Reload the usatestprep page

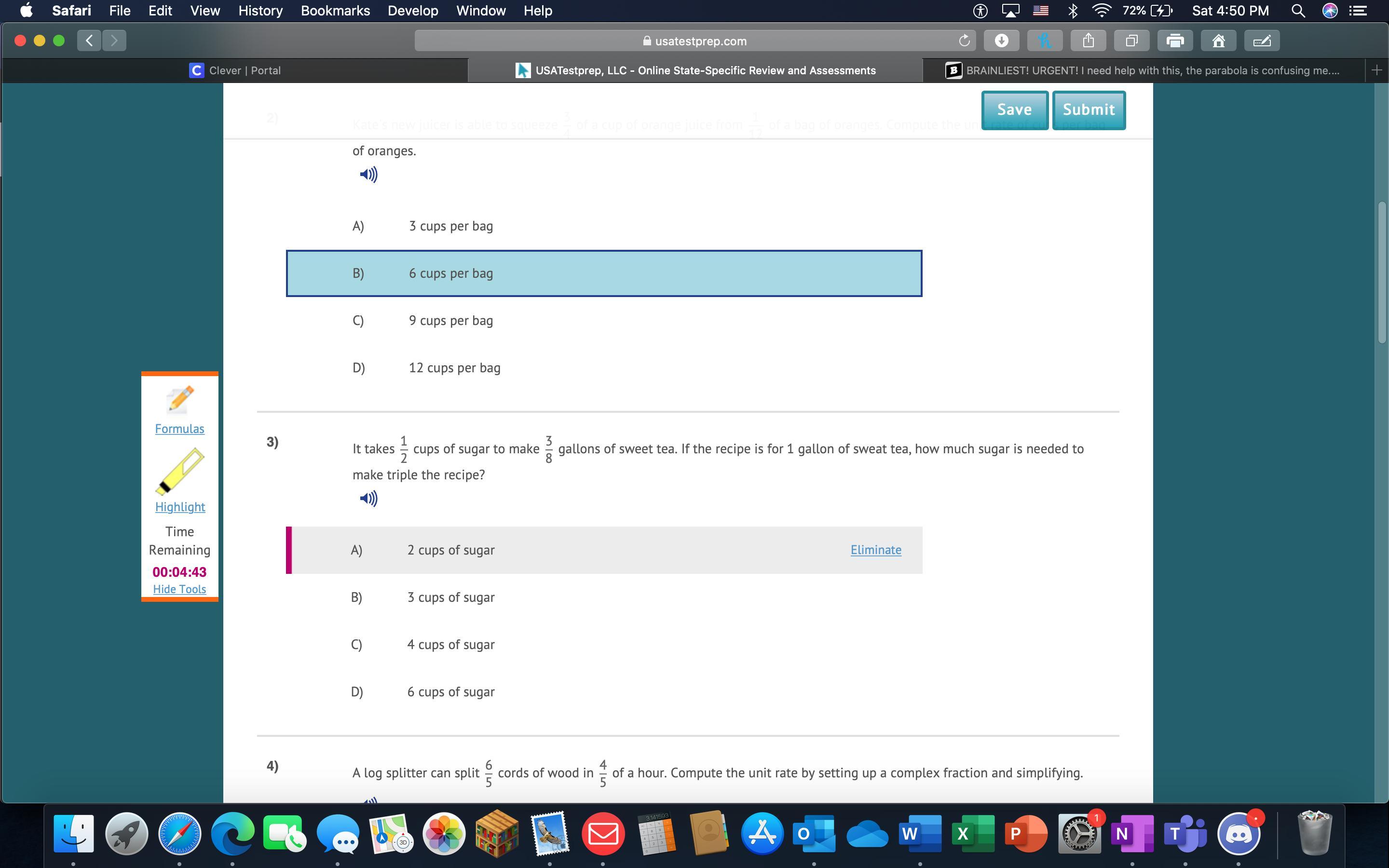964,41
